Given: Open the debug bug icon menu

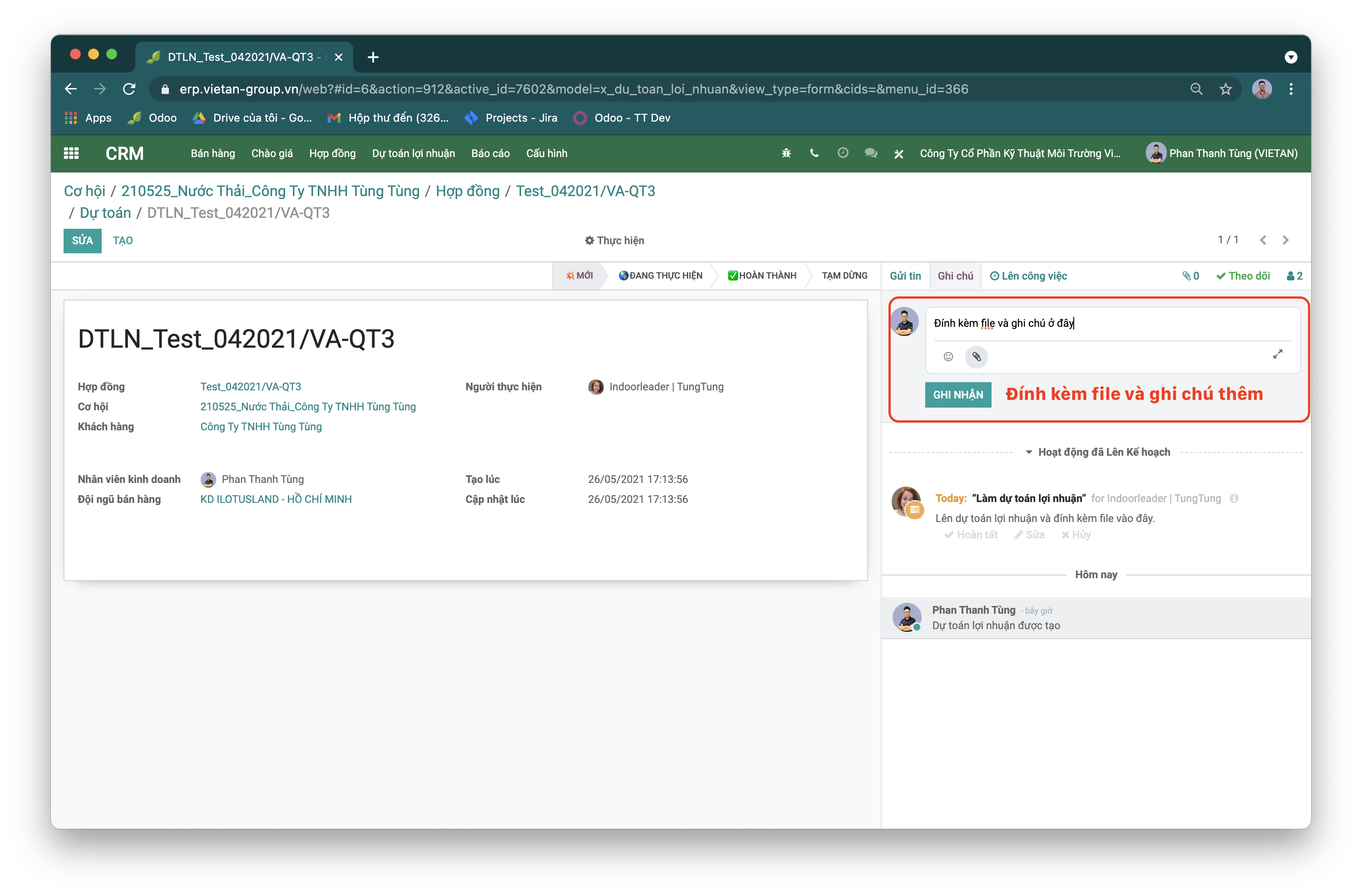Looking at the screenshot, I should tap(786, 153).
